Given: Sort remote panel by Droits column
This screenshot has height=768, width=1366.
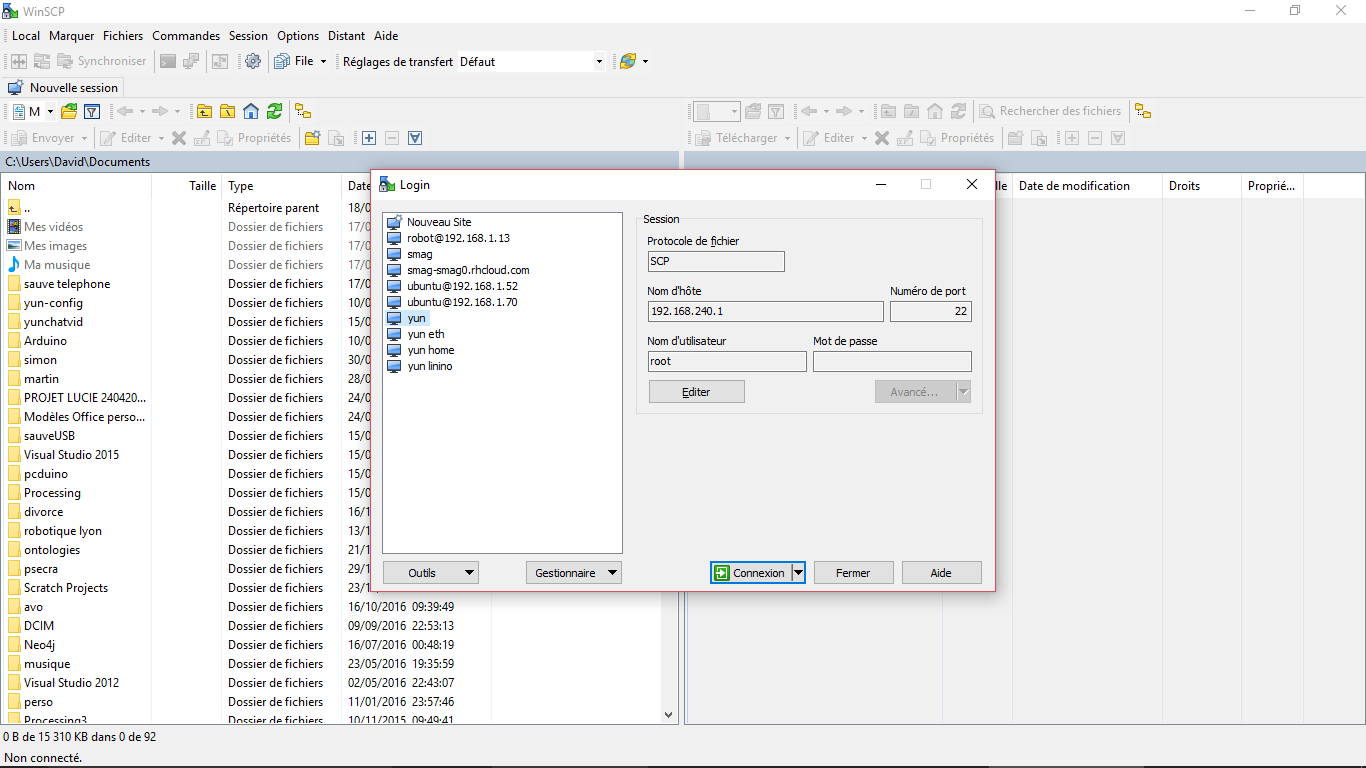Looking at the screenshot, I should point(1201,186).
